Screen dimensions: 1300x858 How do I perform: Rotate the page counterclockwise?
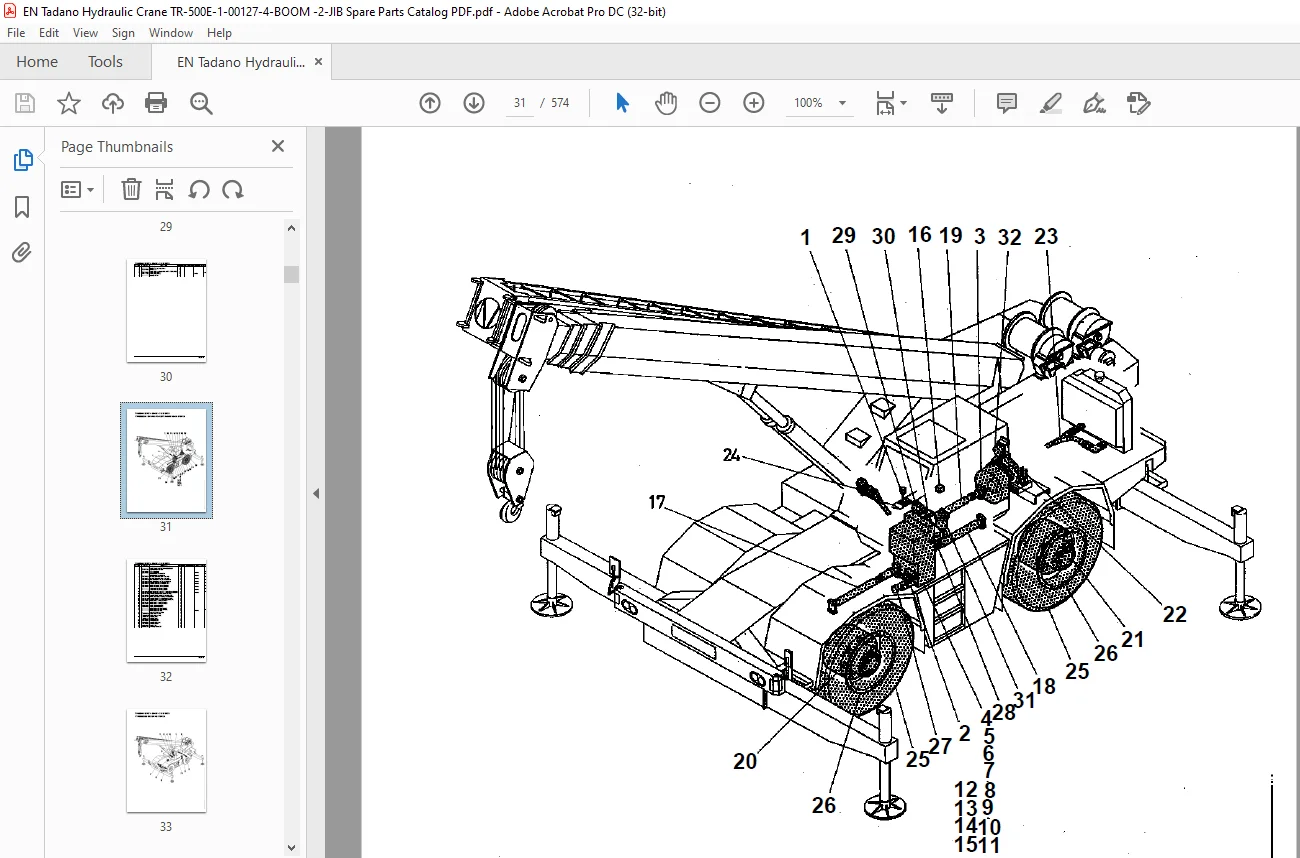click(x=199, y=189)
